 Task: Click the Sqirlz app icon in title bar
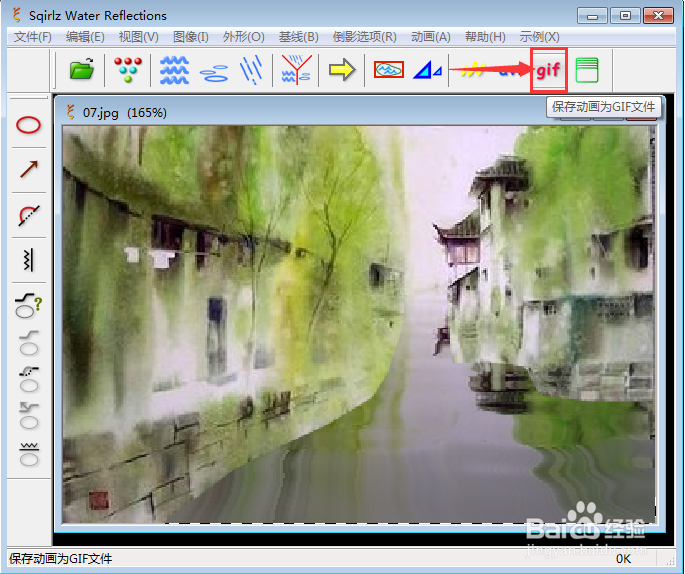point(17,15)
